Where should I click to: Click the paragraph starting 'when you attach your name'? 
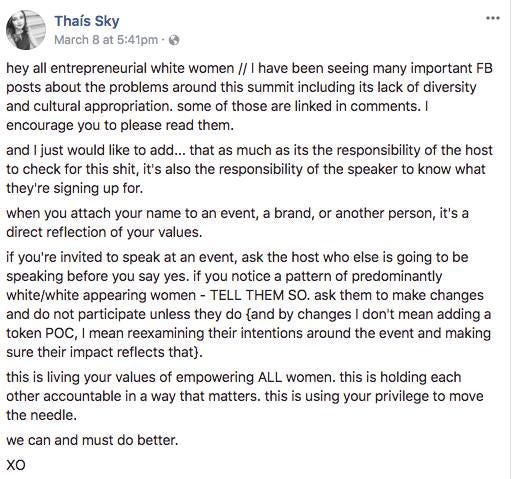(x=237, y=223)
